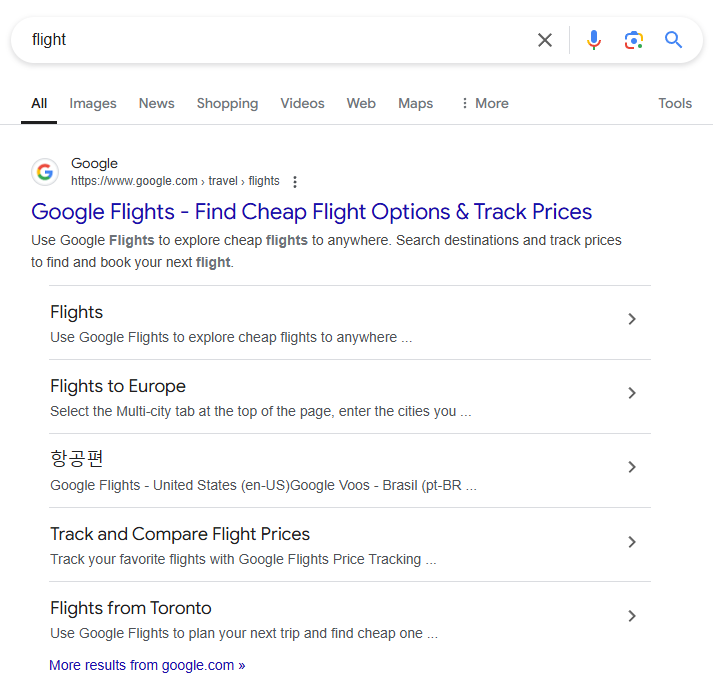Click the Google favicon in result

coord(45,172)
